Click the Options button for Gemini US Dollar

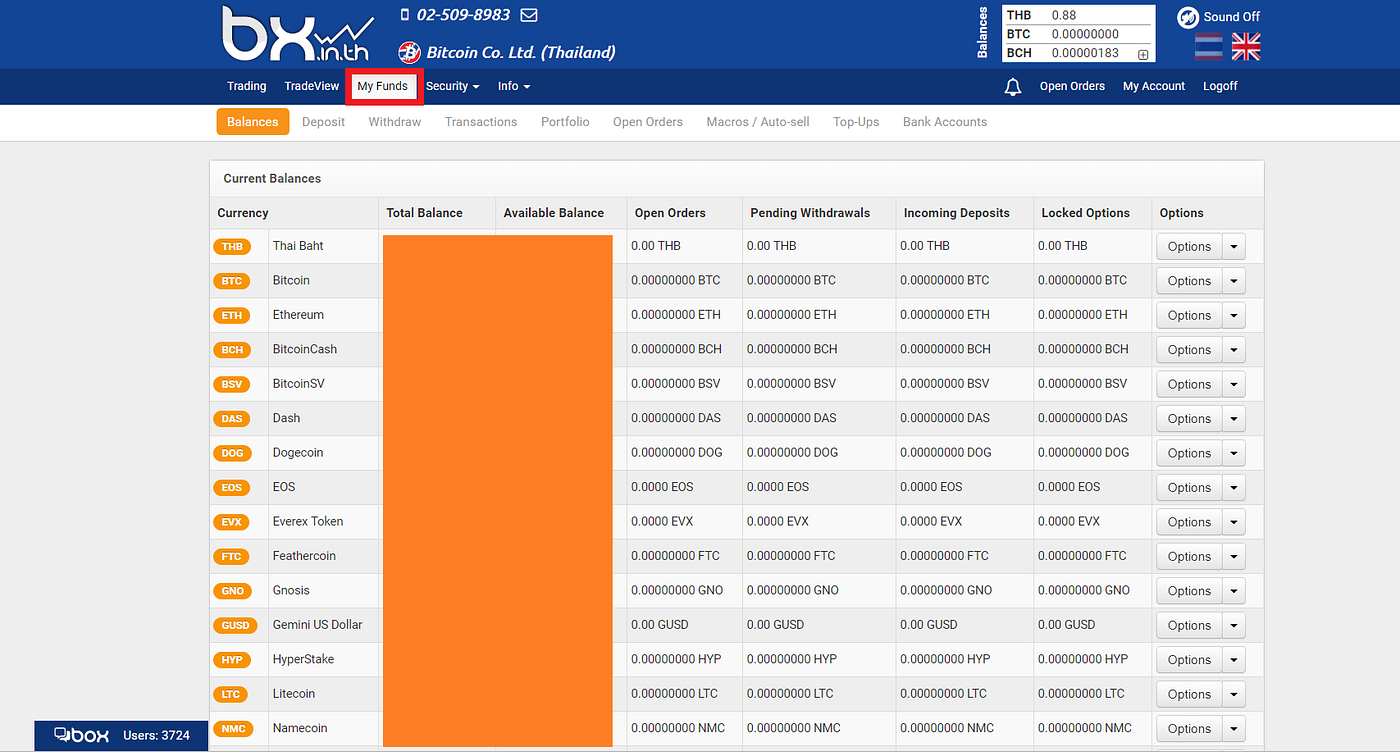(x=1189, y=625)
